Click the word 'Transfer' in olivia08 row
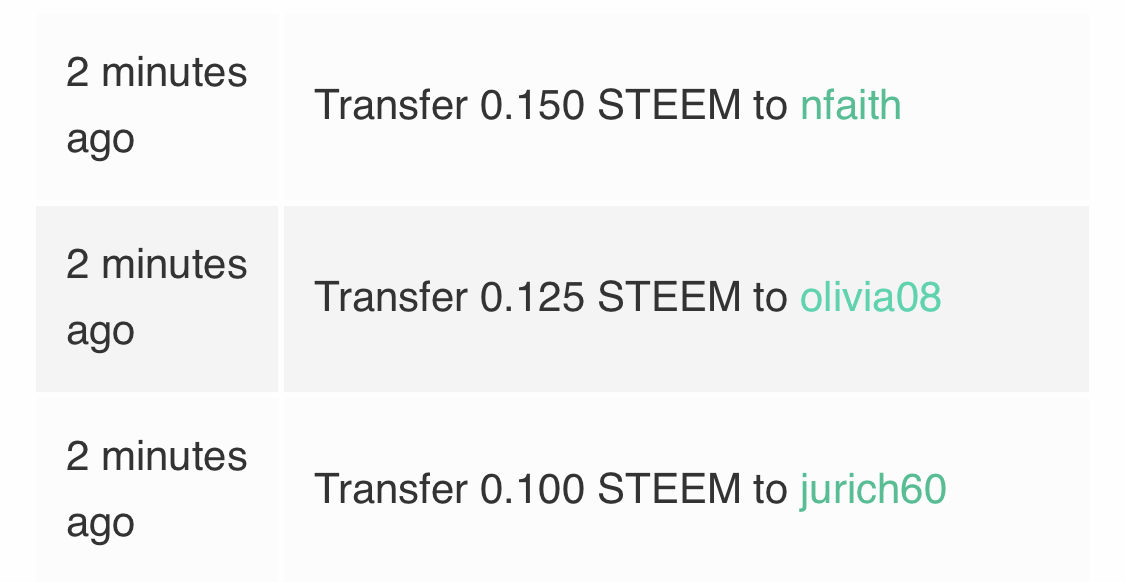This screenshot has width=1125, height=582. coord(391,296)
